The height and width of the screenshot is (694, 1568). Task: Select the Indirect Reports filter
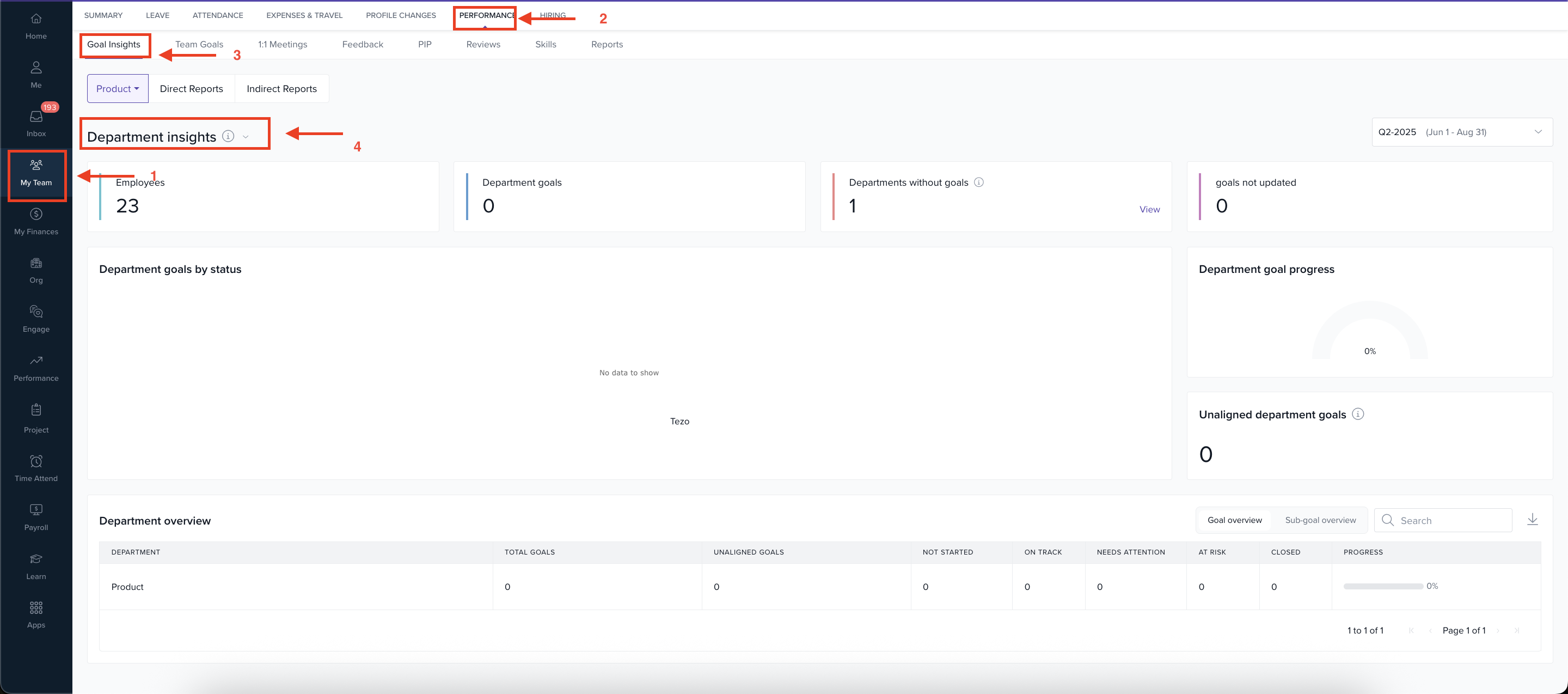(282, 88)
